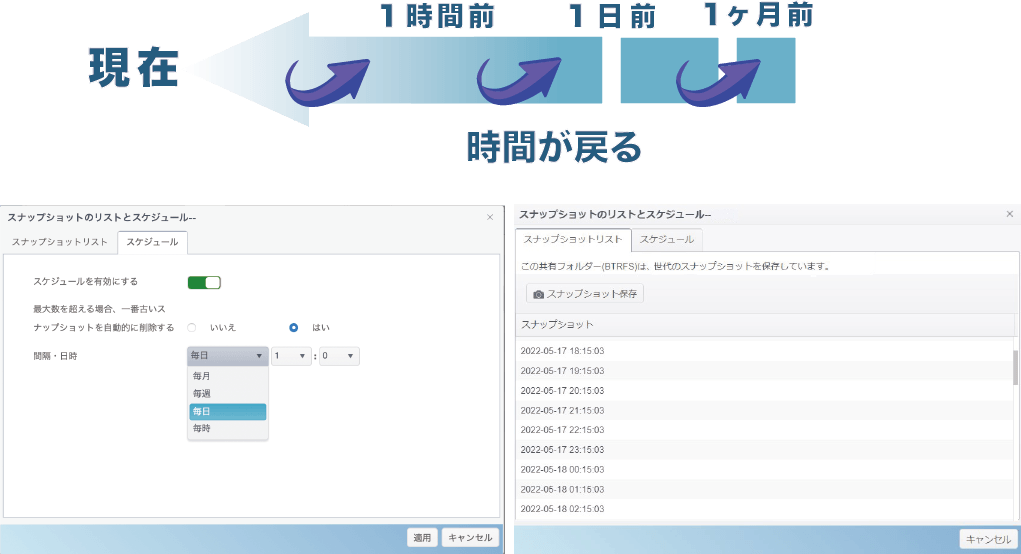Select the はい radio button
Image resolution: width=1021 pixels, height=554 pixels.
294,327
